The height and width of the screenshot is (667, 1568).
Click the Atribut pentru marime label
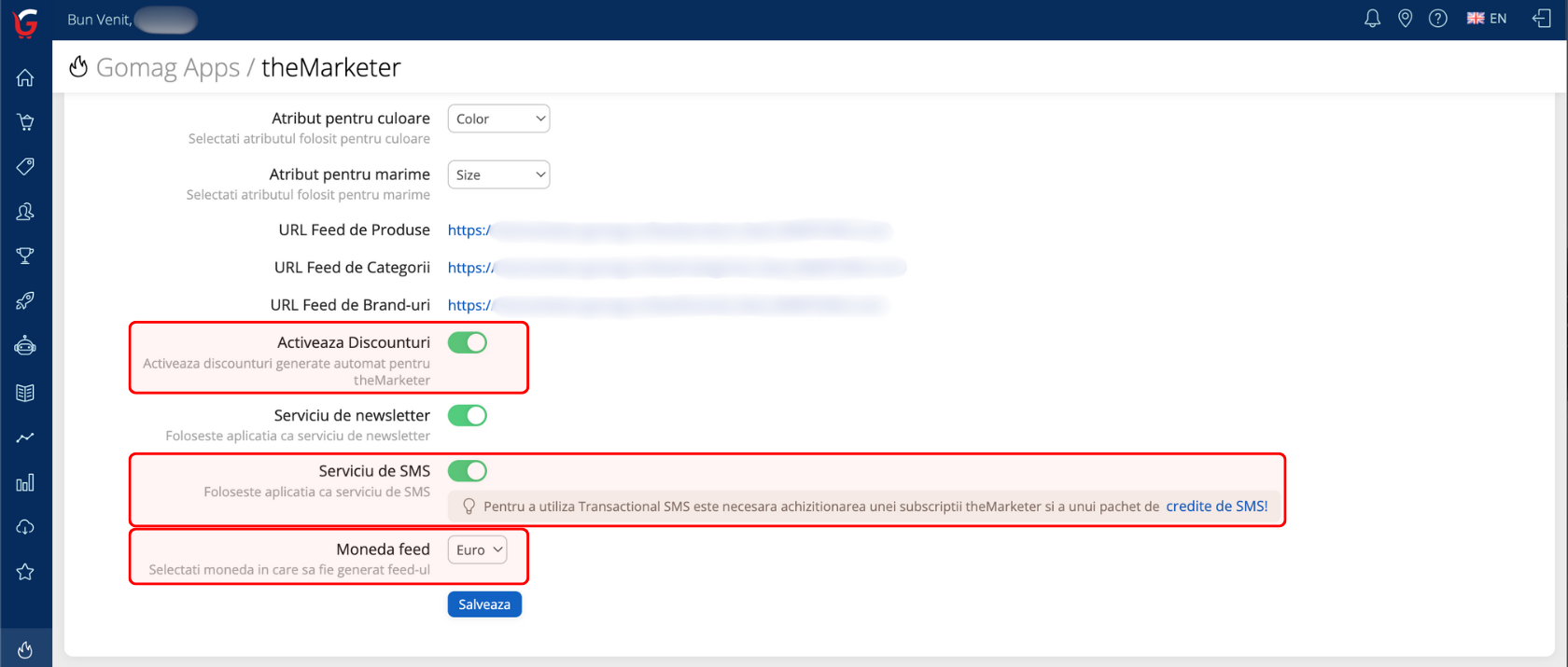pyautogui.click(x=350, y=174)
